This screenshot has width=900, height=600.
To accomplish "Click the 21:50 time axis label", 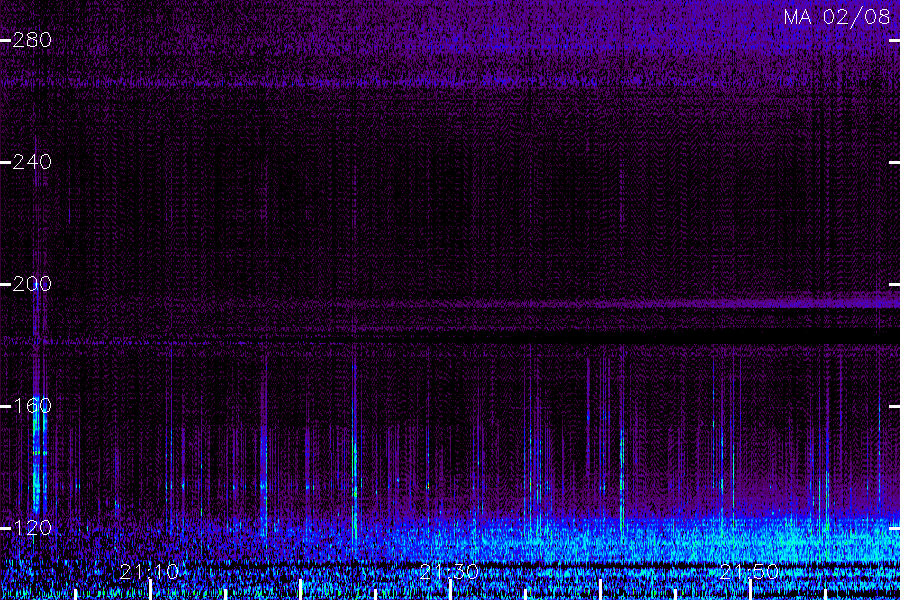I will pos(749,571).
